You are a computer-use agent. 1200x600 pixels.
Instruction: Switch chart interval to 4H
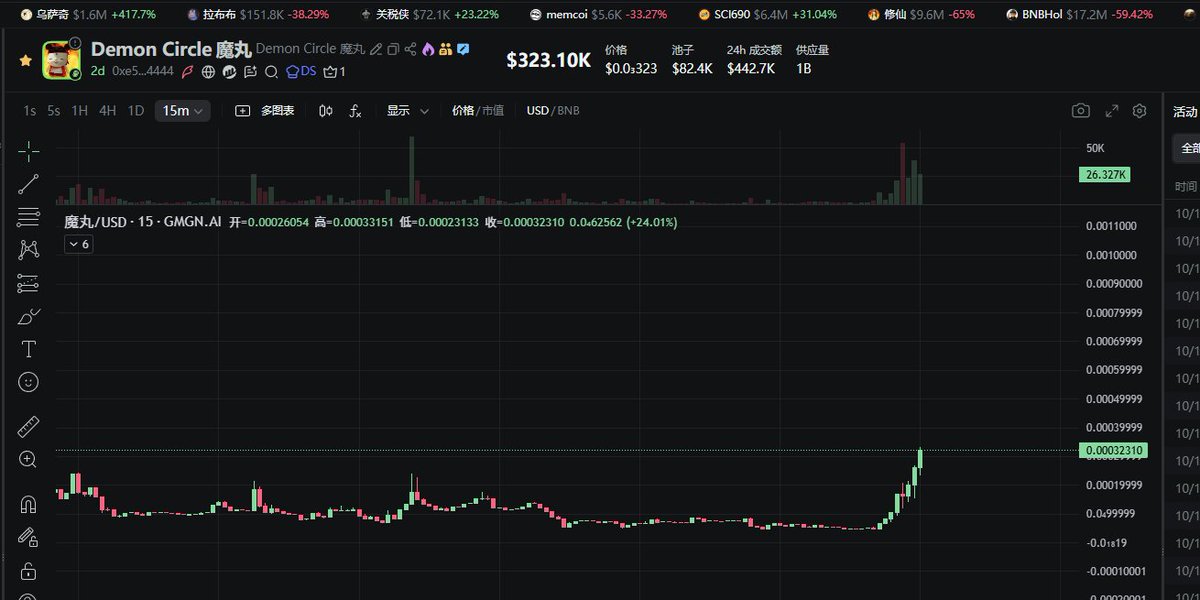coord(107,111)
